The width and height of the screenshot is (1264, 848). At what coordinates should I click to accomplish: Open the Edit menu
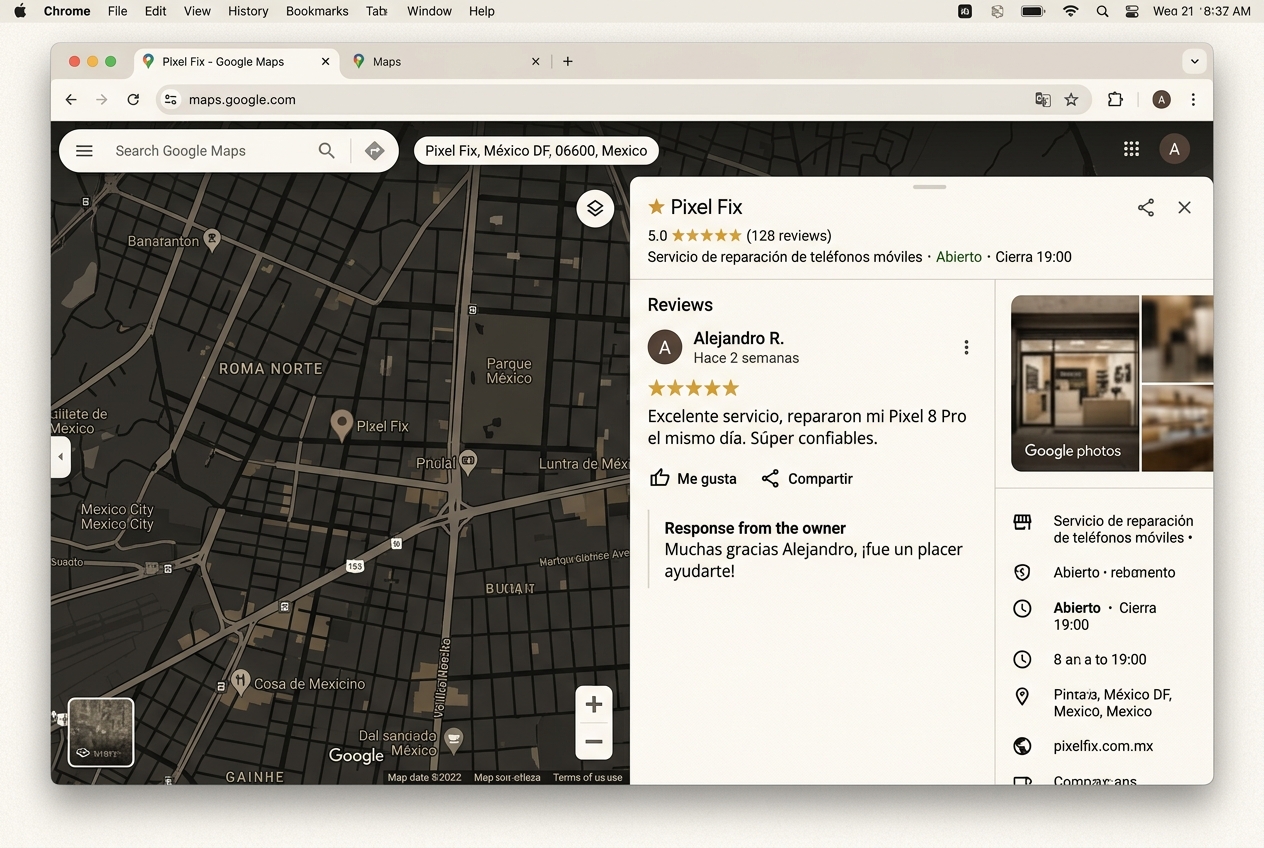click(155, 11)
